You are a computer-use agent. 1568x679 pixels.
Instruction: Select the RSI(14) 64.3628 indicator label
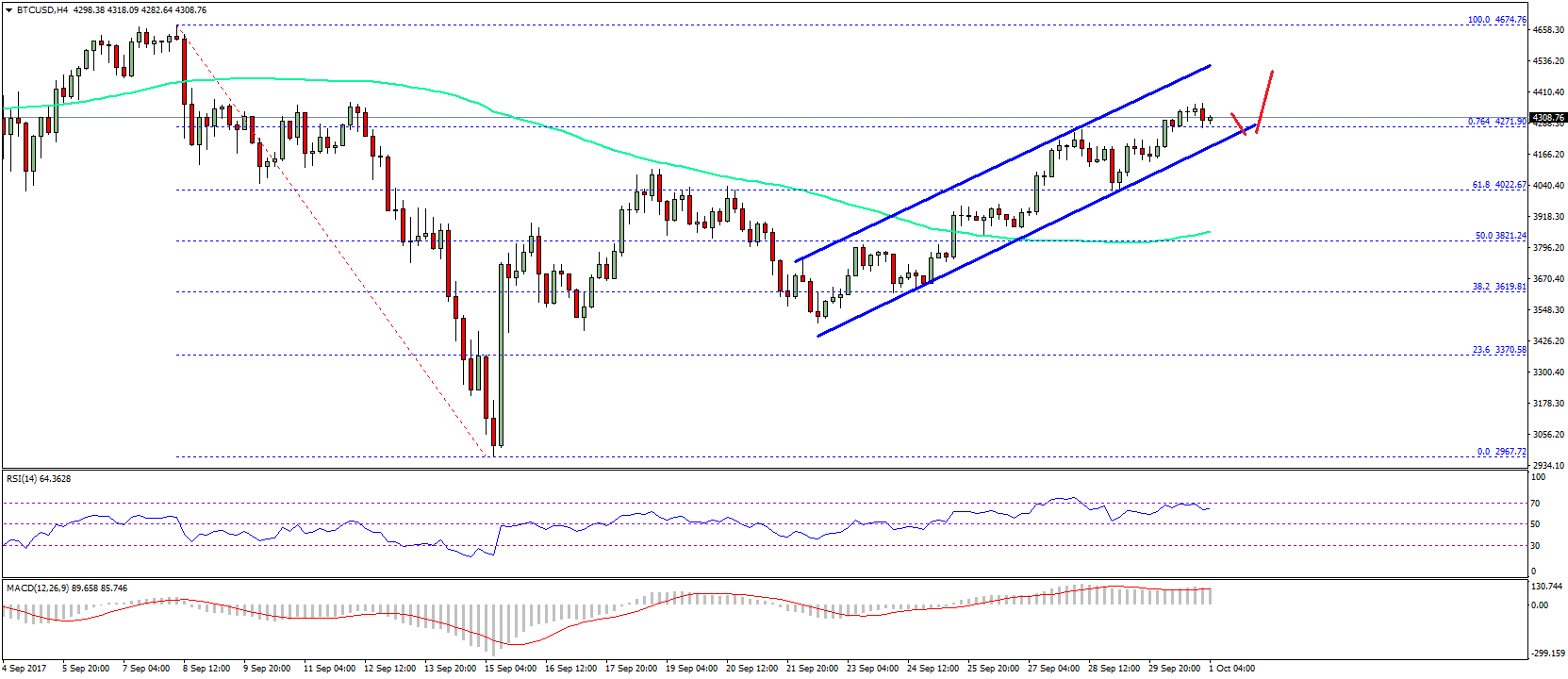pyautogui.click(x=39, y=479)
